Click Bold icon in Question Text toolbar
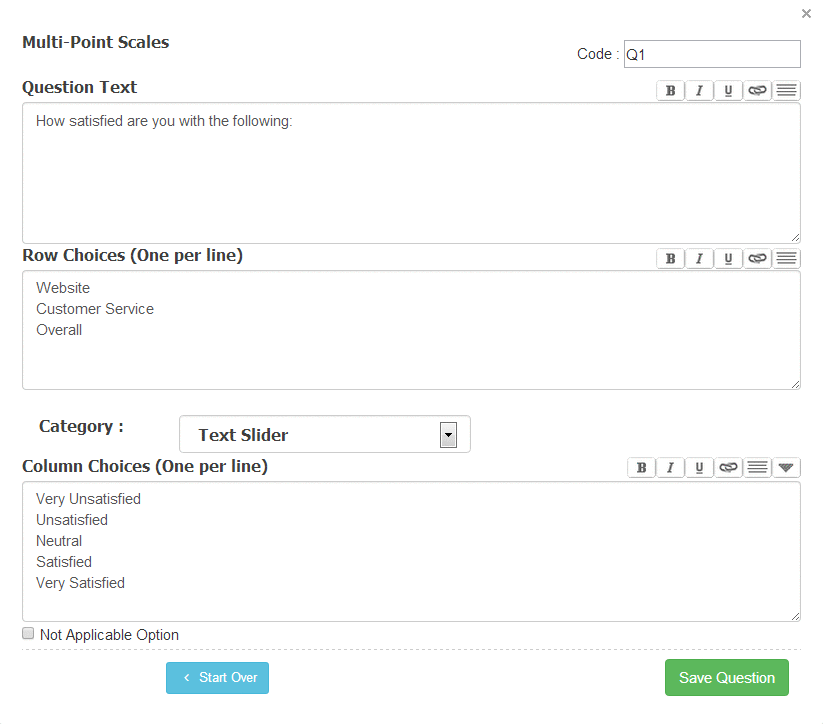The height and width of the screenshot is (724, 823). coord(670,91)
